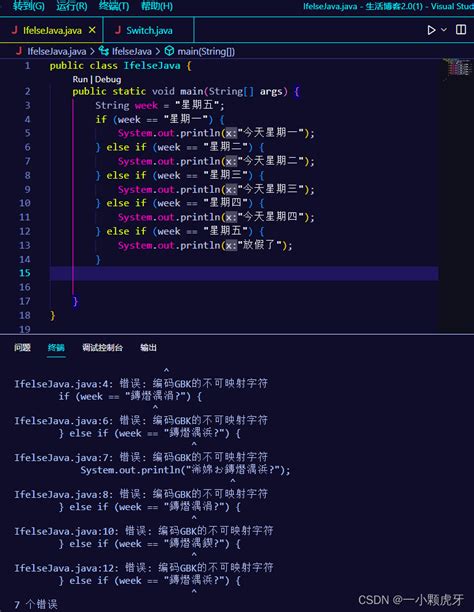Select the IfelseJava.java editor tab
The height and width of the screenshot is (612, 474).
[52, 30]
